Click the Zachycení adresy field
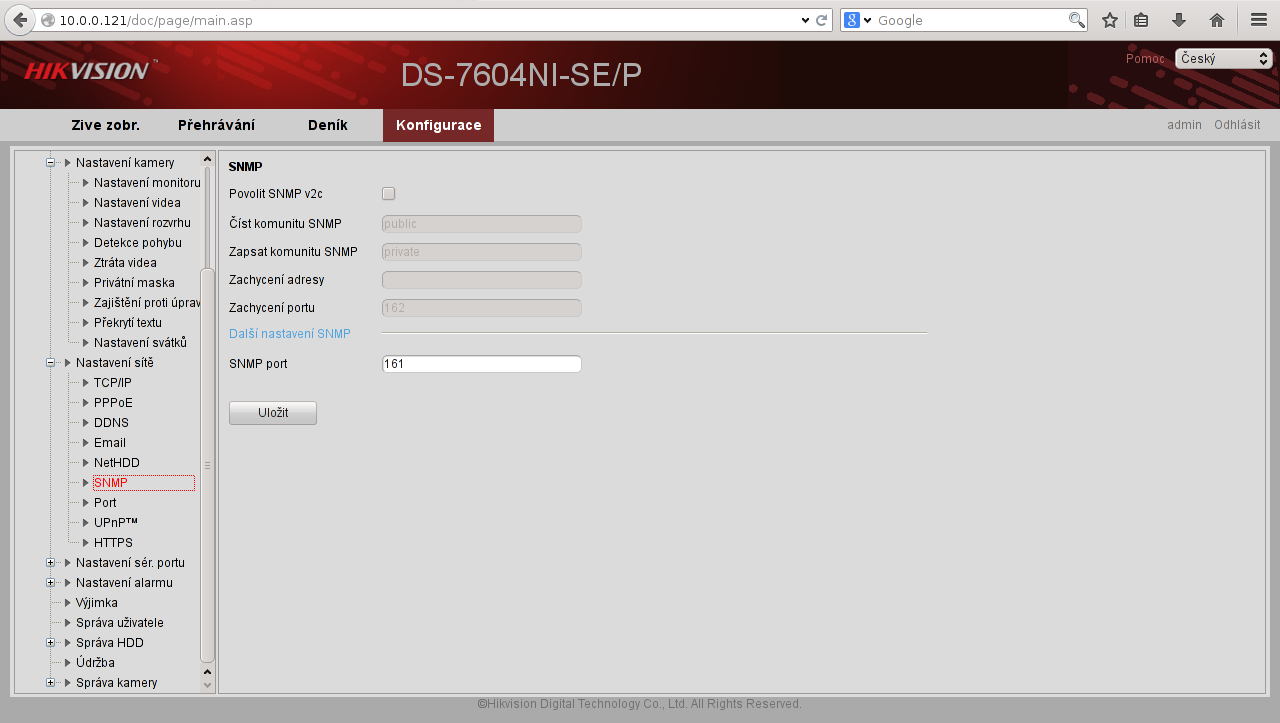This screenshot has height=723, width=1280. [x=481, y=280]
